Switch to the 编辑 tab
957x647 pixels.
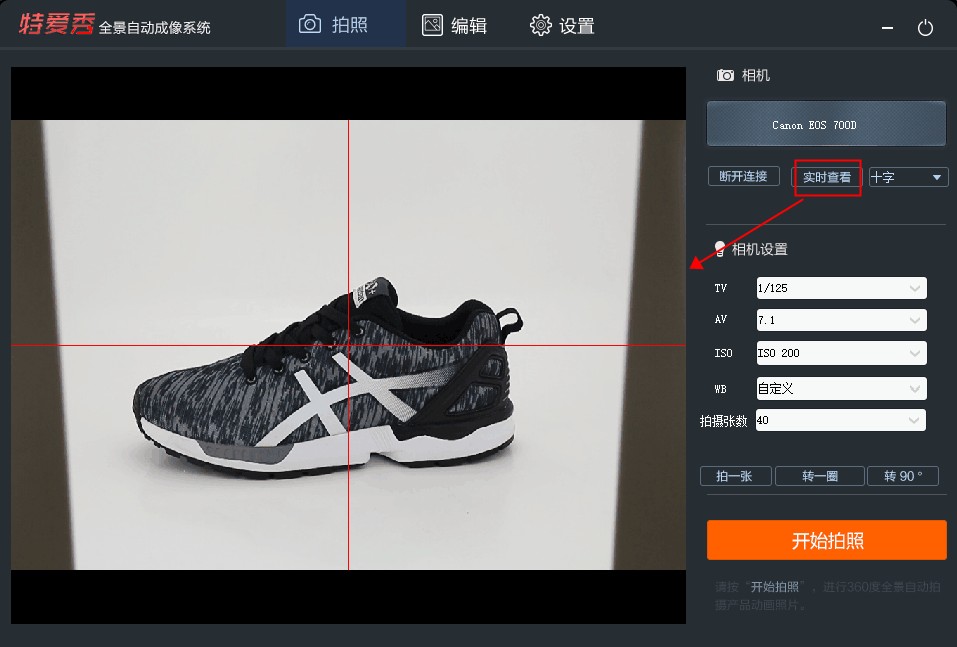455,25
